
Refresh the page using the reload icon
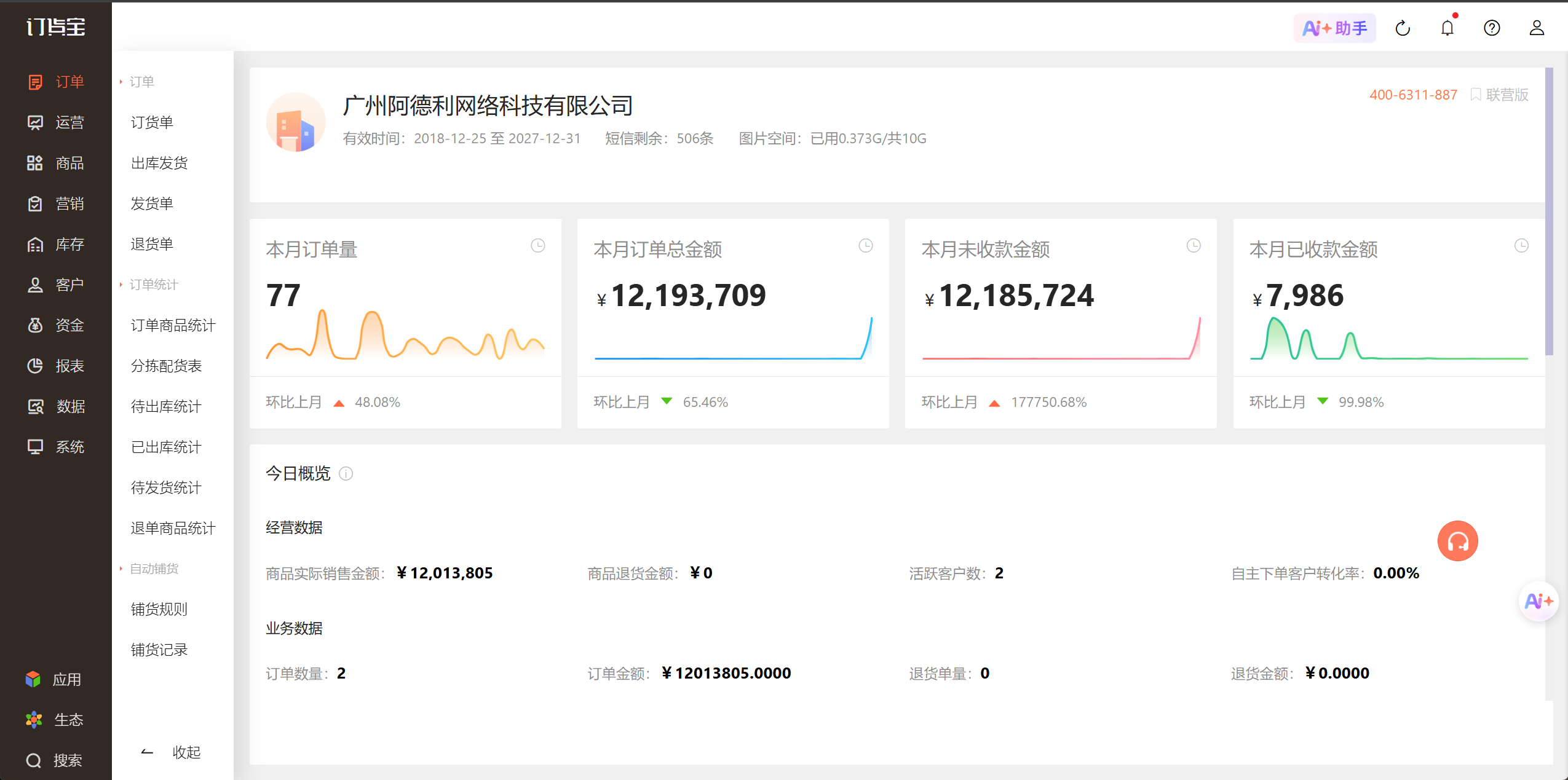(x=1403, y=28)
